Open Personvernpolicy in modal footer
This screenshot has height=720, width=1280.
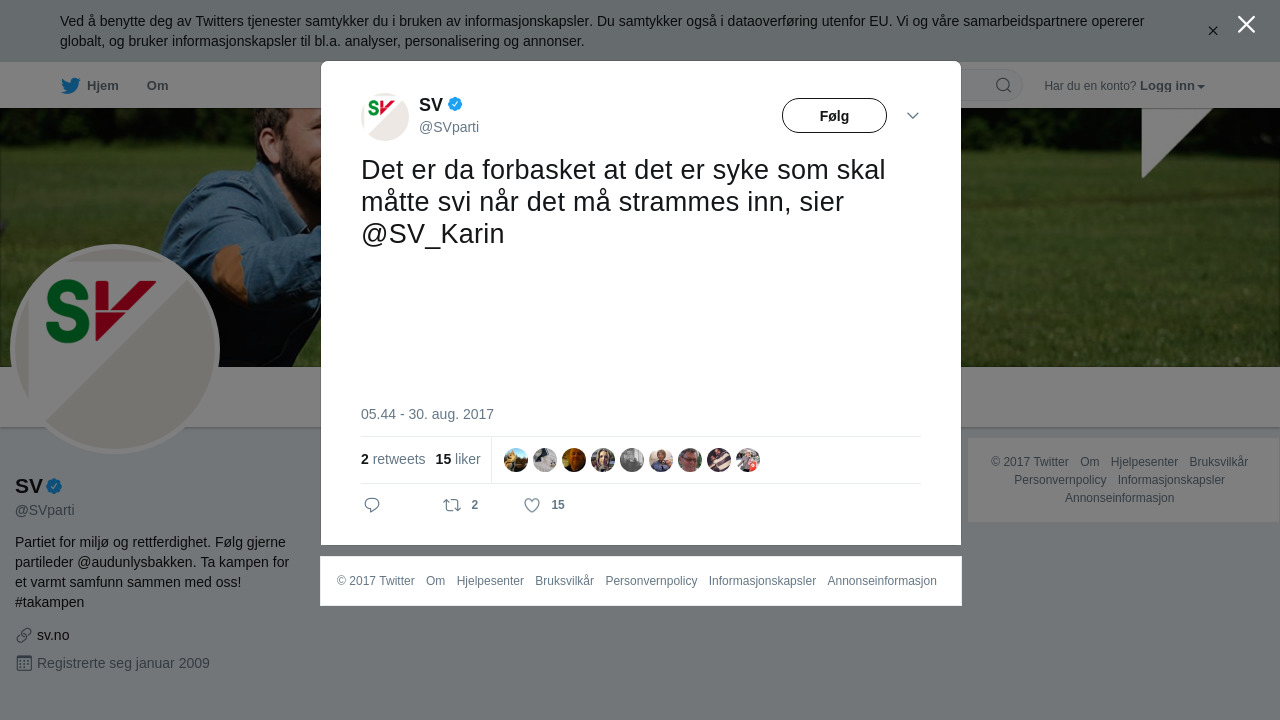point(651,581)
